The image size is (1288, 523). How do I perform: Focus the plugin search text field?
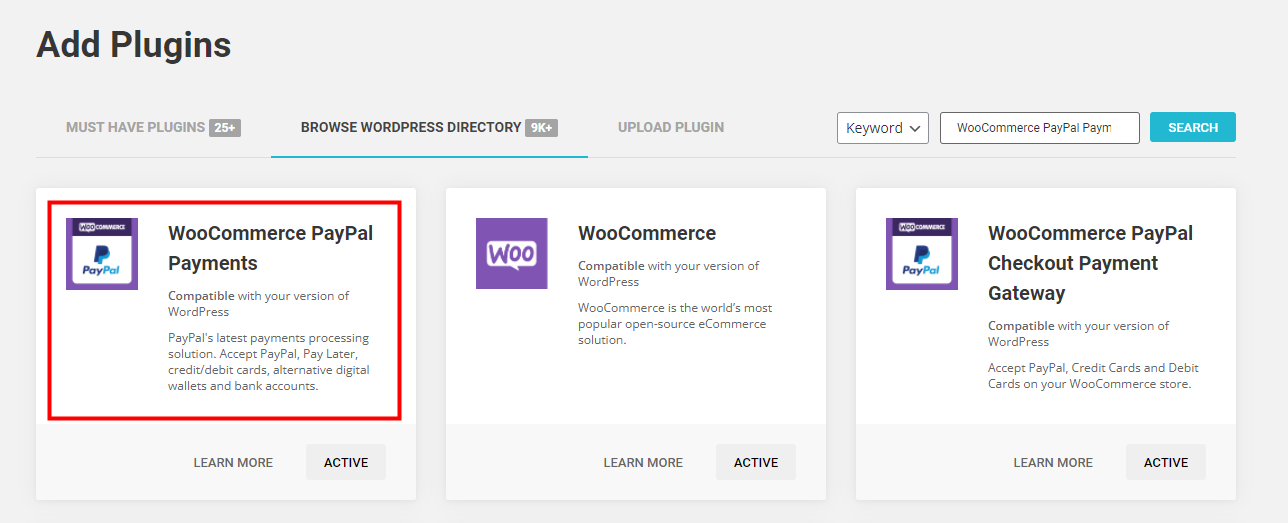pyautogui.click(x=1040, y=128)
